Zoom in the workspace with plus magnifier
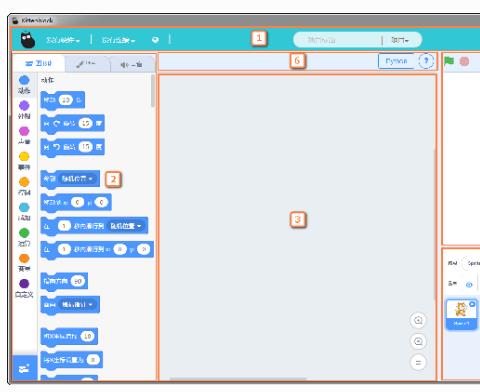Viewport: 480px width, 392px height. point(418,320)
